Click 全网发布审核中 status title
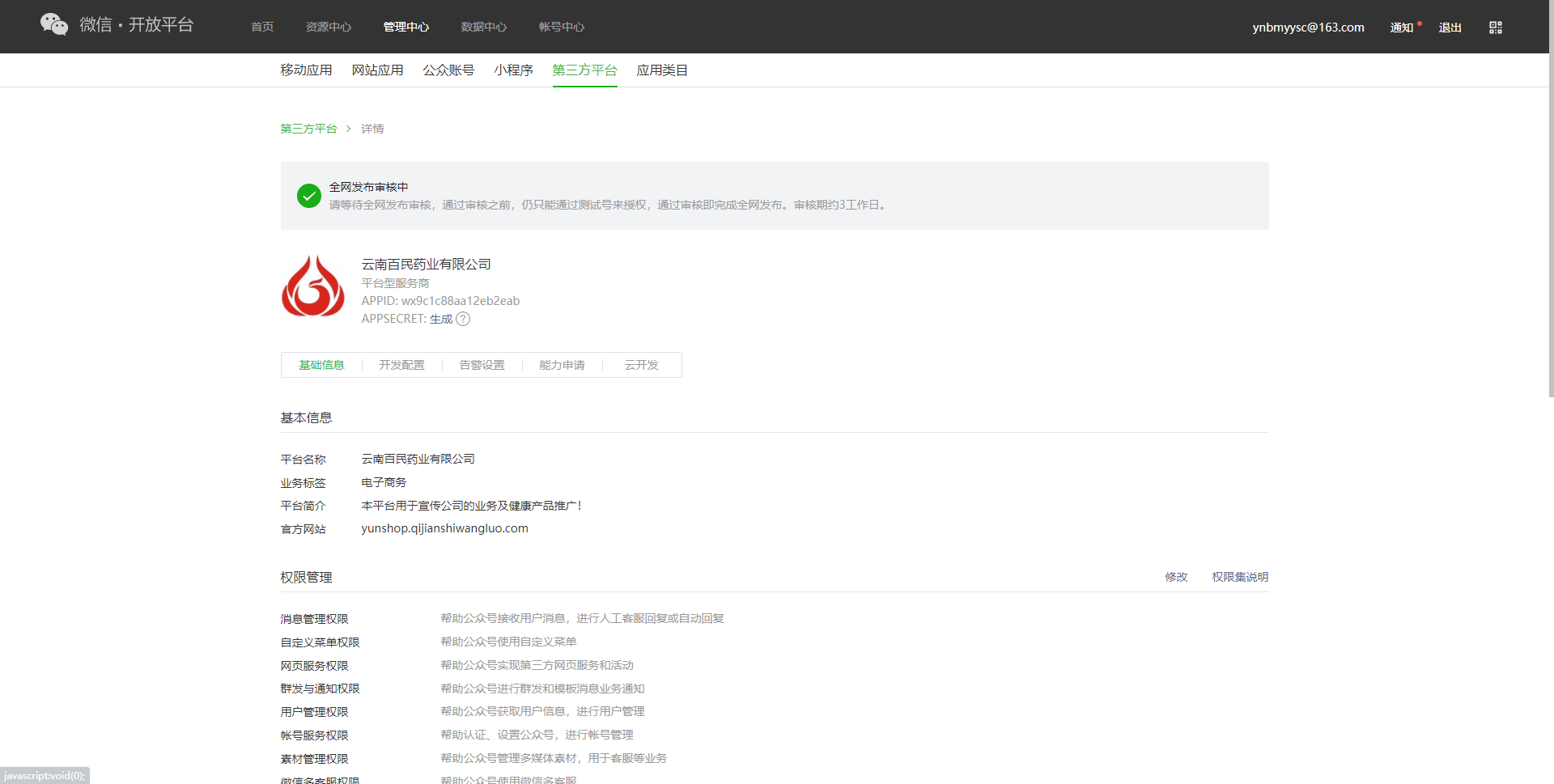This screenshot has width=1554, height=784. (x=368, y=187)
